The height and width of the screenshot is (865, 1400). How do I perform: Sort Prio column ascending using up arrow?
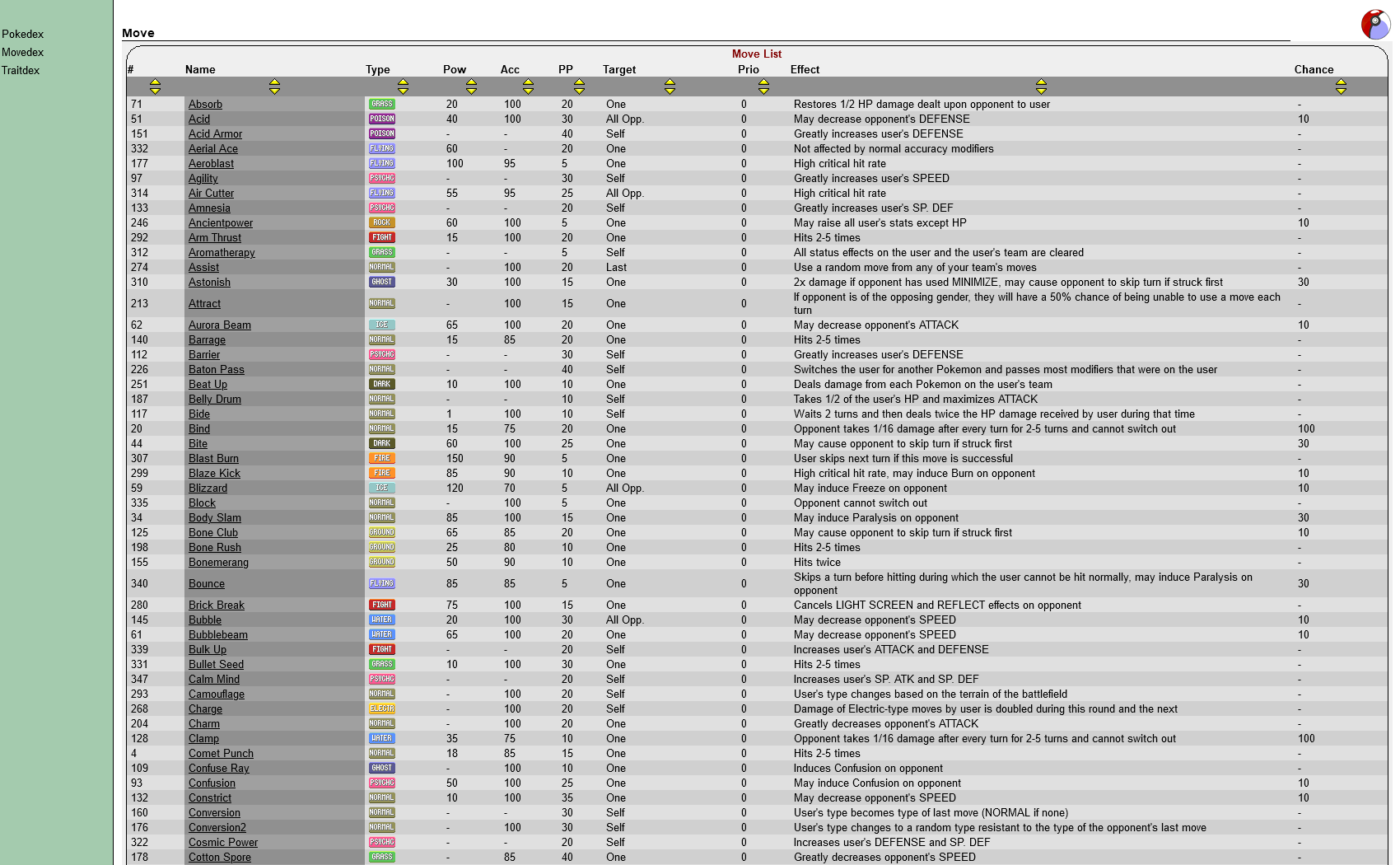pos(763,82)
